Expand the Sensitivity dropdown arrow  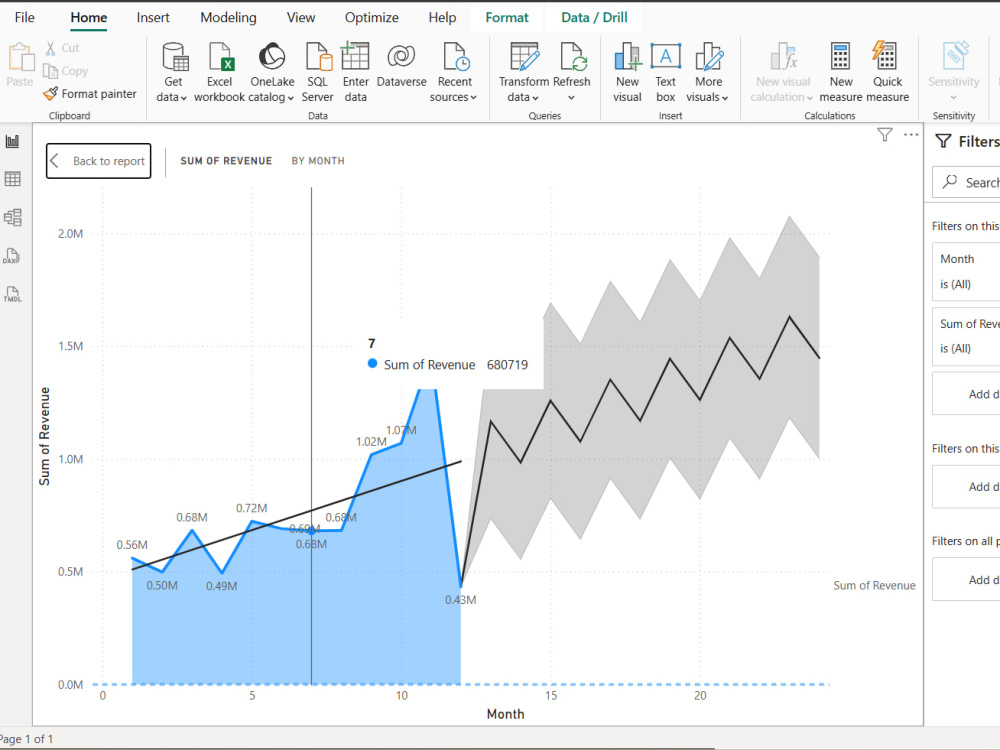point(953,98)
